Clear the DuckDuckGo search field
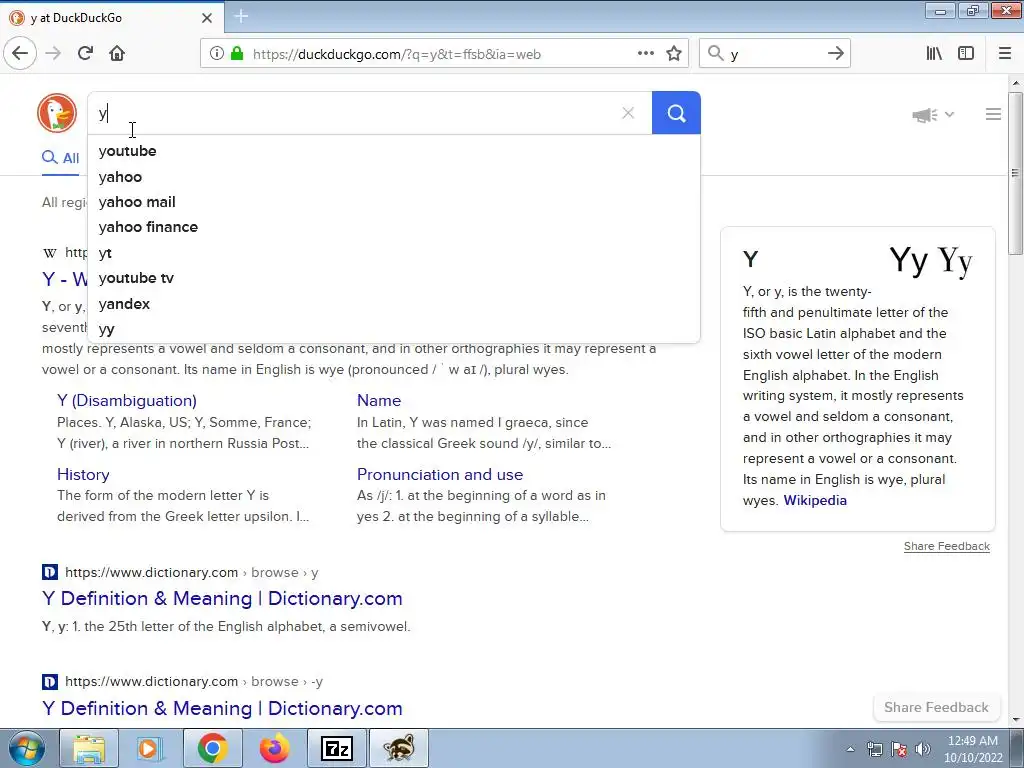1024x768 pixels. click(628, 113)
